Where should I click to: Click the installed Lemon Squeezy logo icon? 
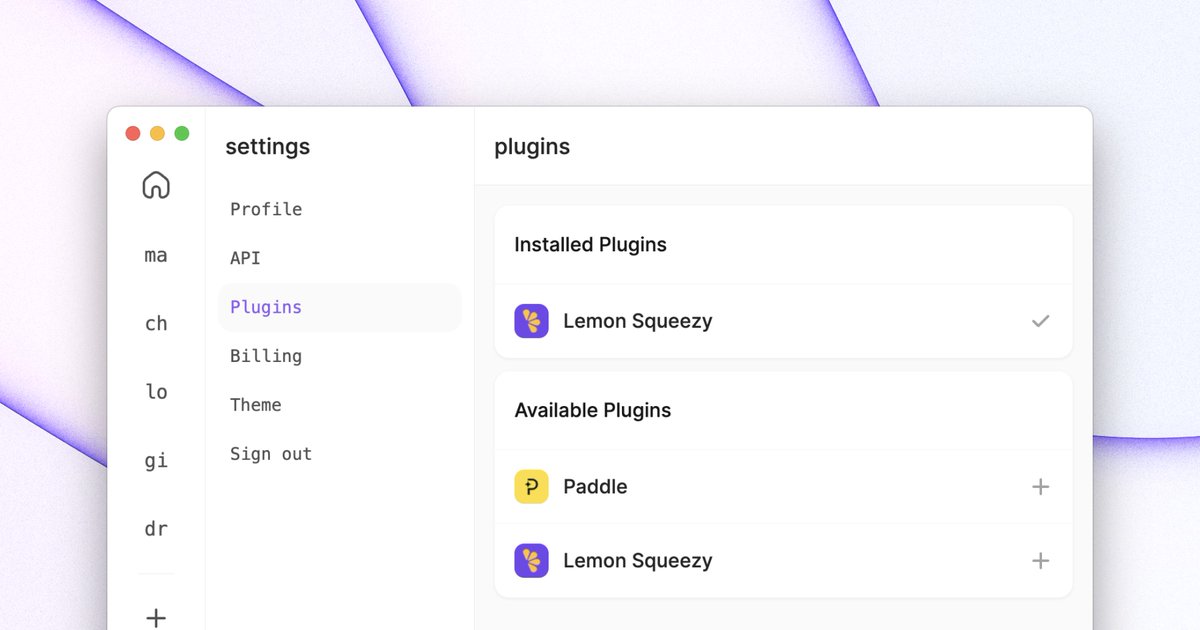tap(531, 321)
